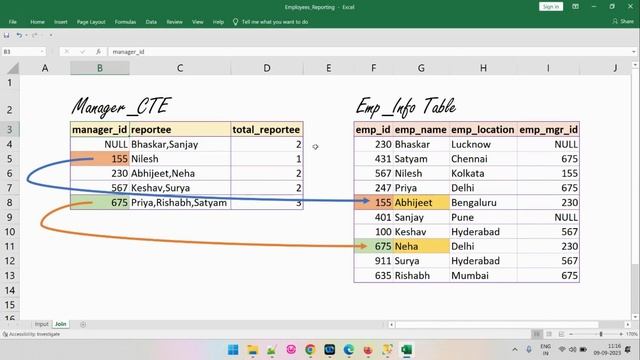Open File Explorer from taskbar

(x=252, y=350)
